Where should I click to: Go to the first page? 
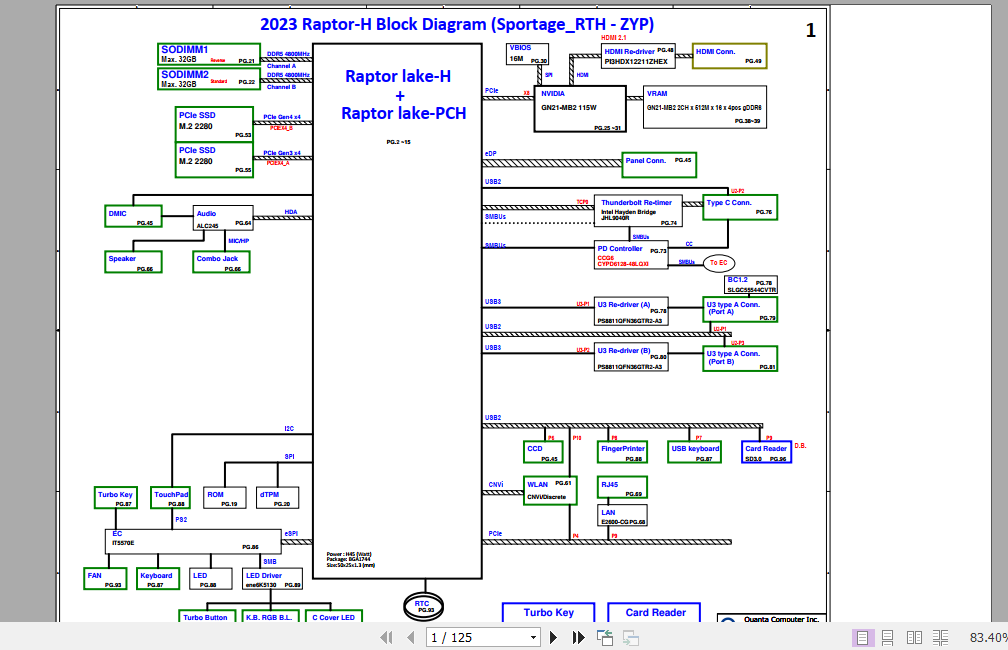(386, 637)
